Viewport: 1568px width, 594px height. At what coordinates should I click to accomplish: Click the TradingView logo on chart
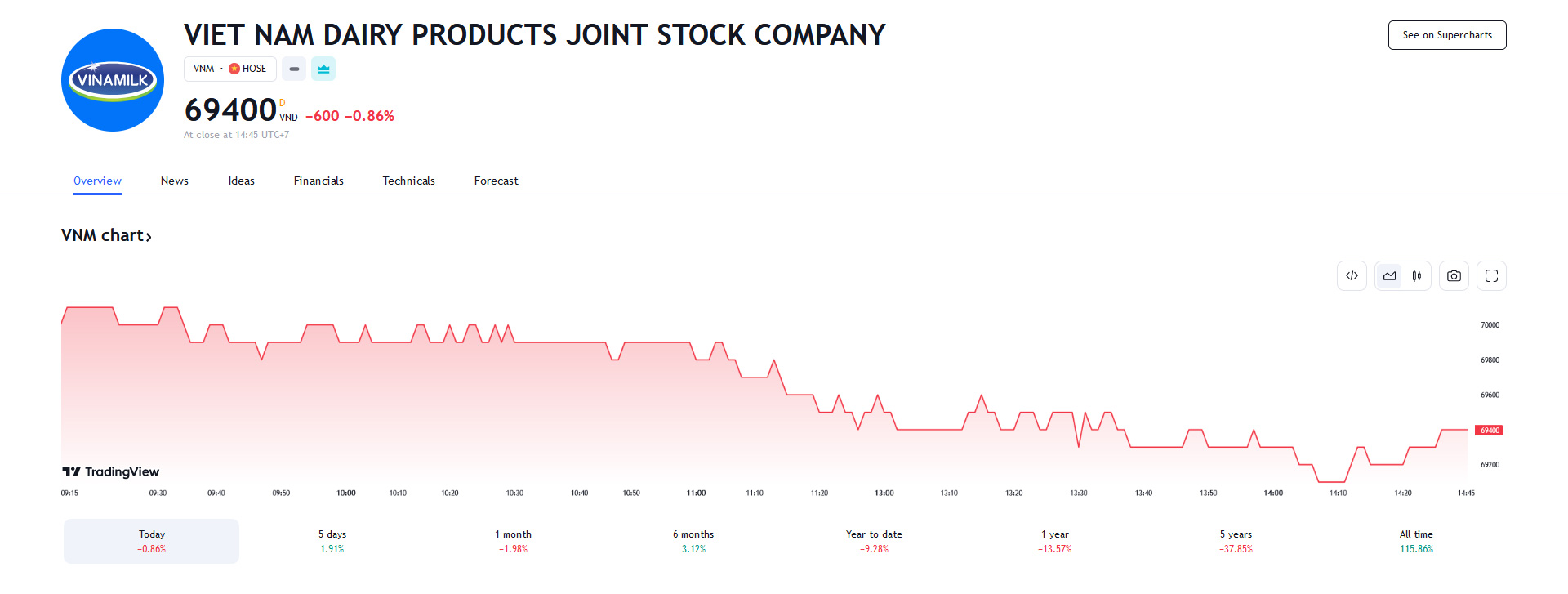(111, 471)
